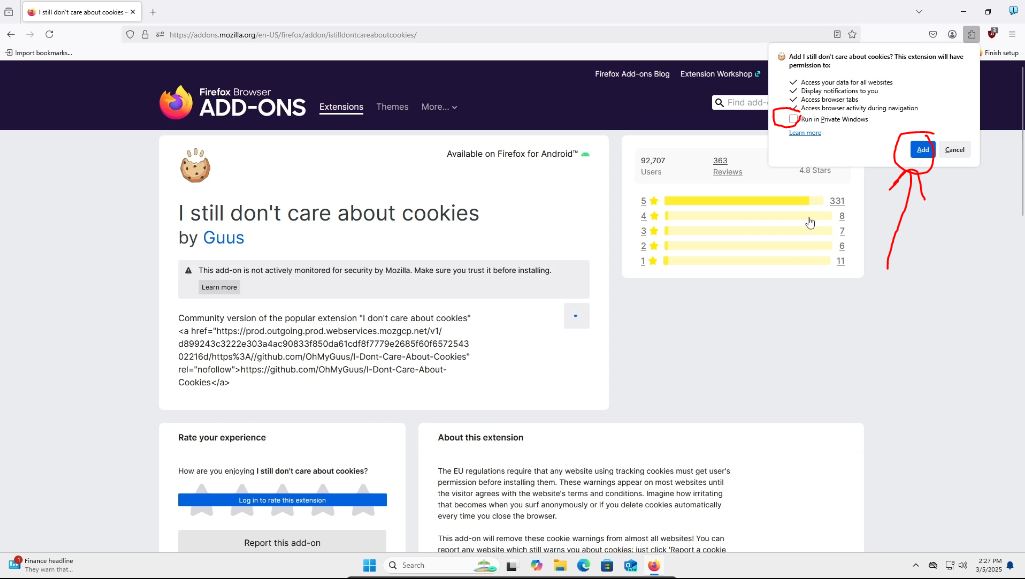Click the padlock site security icon
The height and width of the screenshot is (579, 1025).
click(145, 35)
